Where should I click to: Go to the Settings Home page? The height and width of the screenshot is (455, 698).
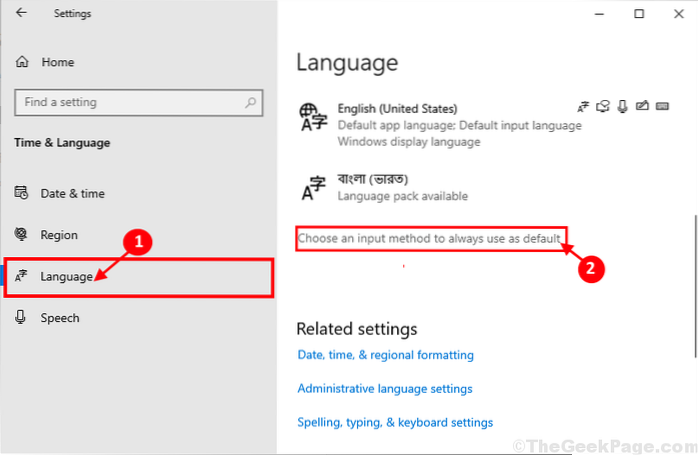57,62
